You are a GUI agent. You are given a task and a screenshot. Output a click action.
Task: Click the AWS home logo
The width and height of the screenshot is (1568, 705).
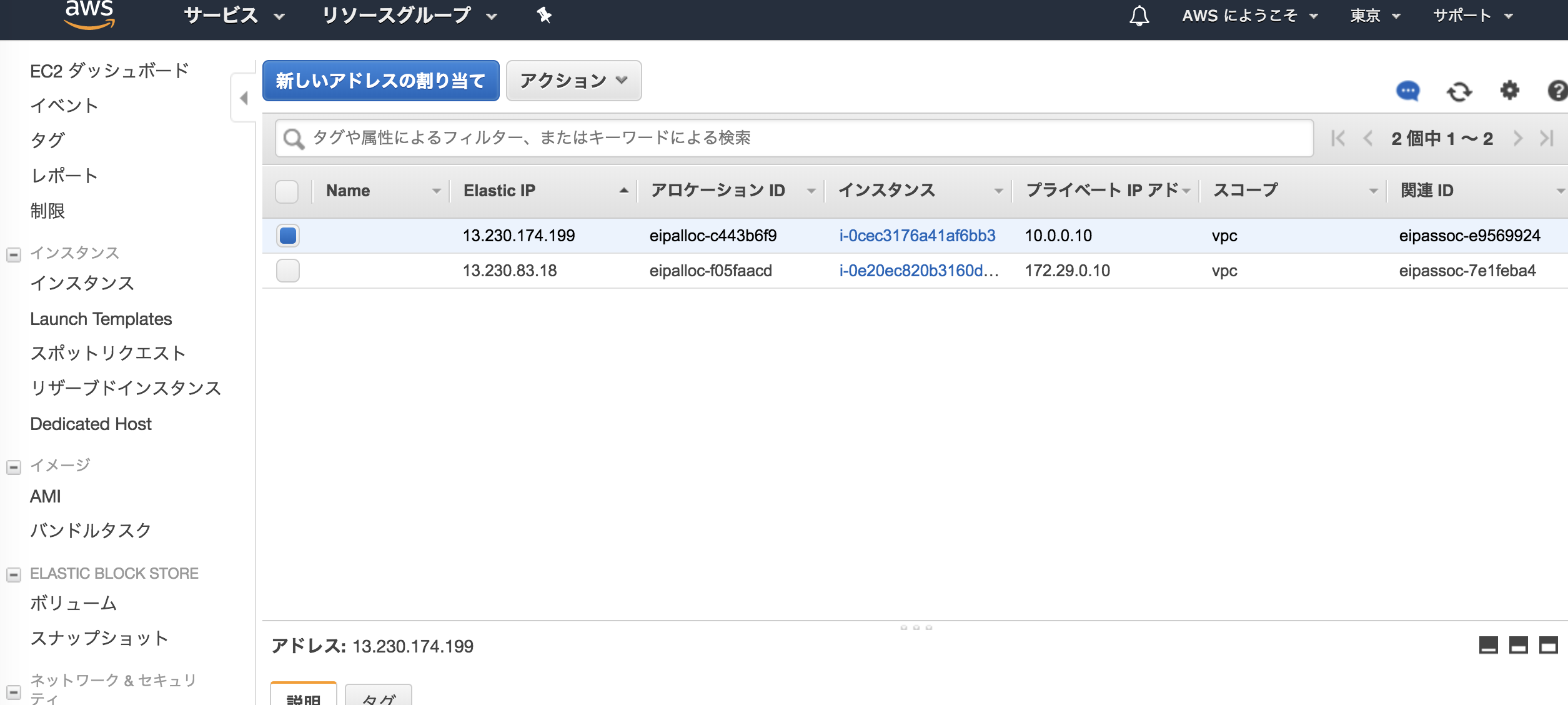(x=88, y=14)
